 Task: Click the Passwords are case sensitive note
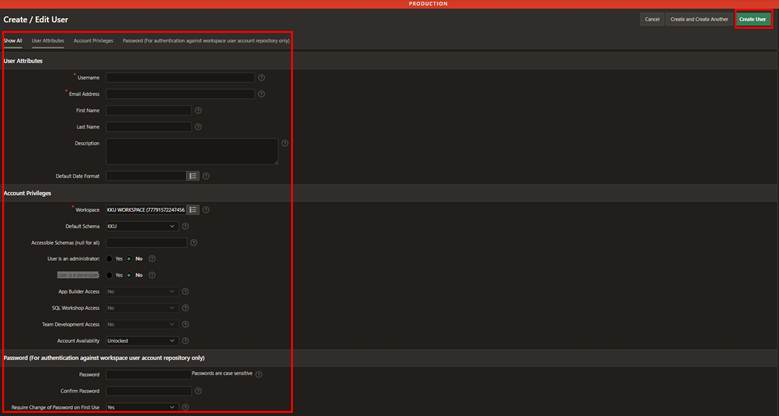point(222,373)
